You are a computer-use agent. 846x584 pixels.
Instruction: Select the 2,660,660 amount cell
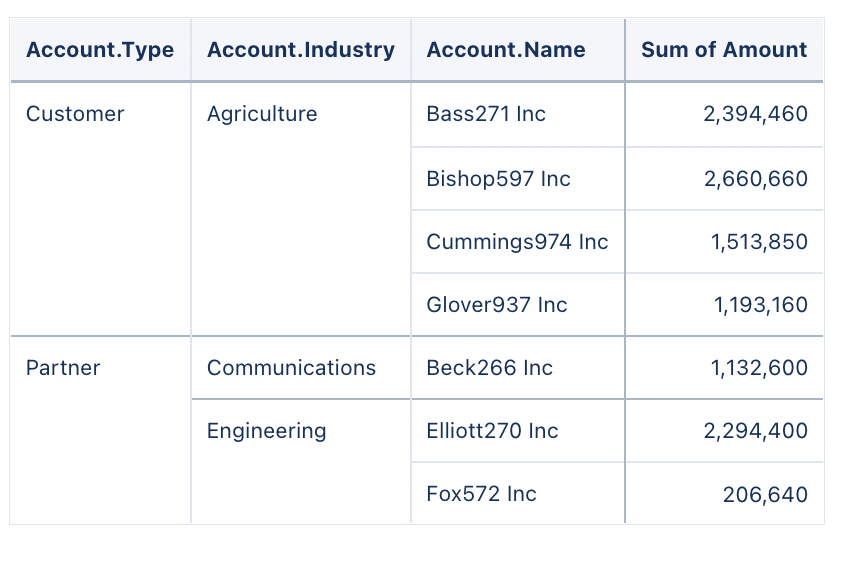pos(725,179)
